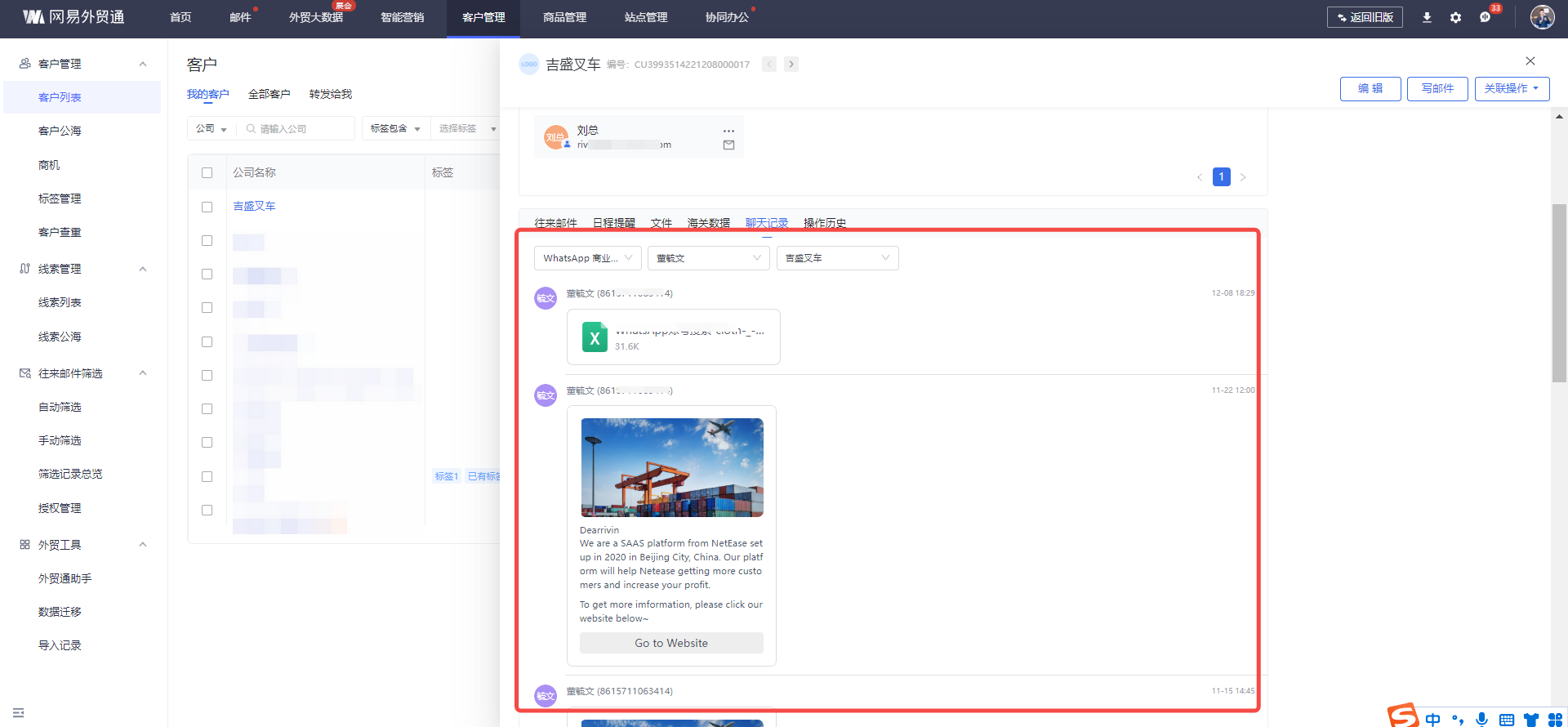Screen dimensions: 1568x727
Task: Check the second customer row checkbox
Action: point(207,241)
